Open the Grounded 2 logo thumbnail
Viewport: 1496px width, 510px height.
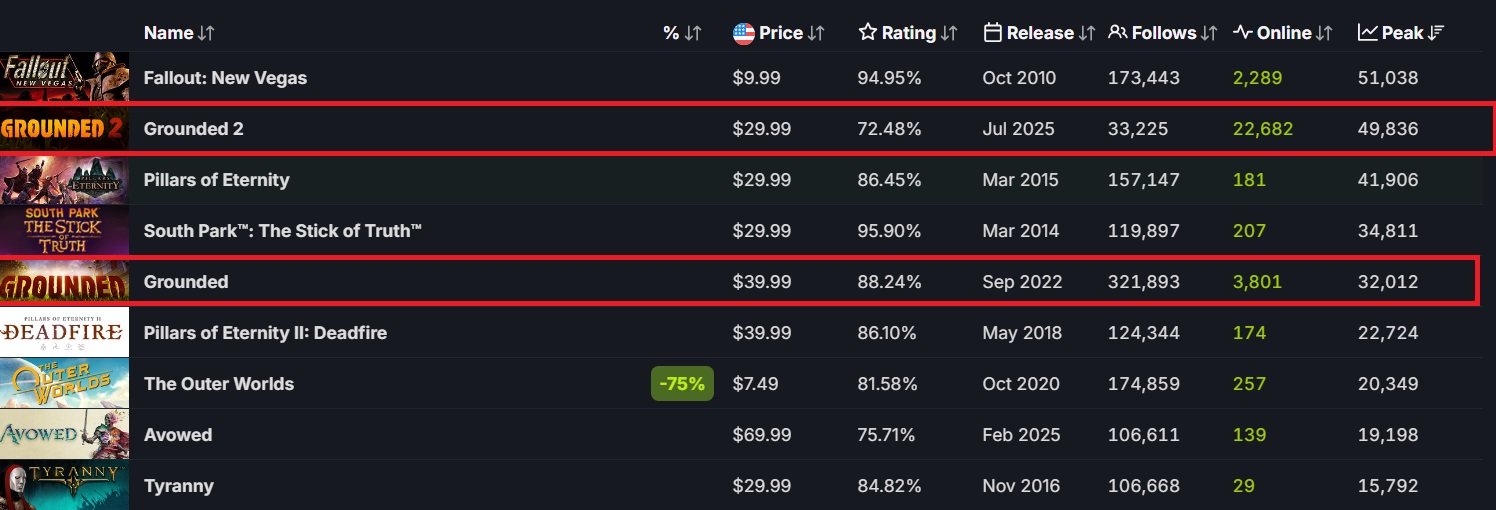pyautogui.click(x=64, y=129)
